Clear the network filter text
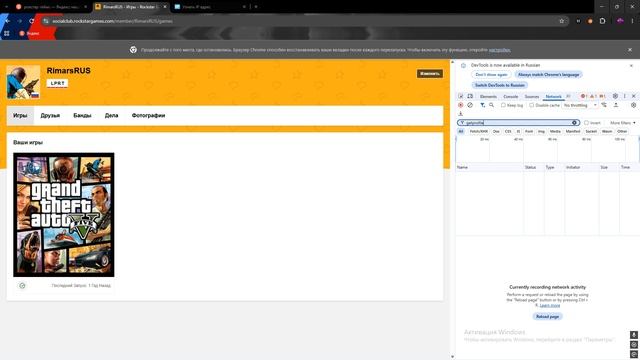 coord(574,122)
